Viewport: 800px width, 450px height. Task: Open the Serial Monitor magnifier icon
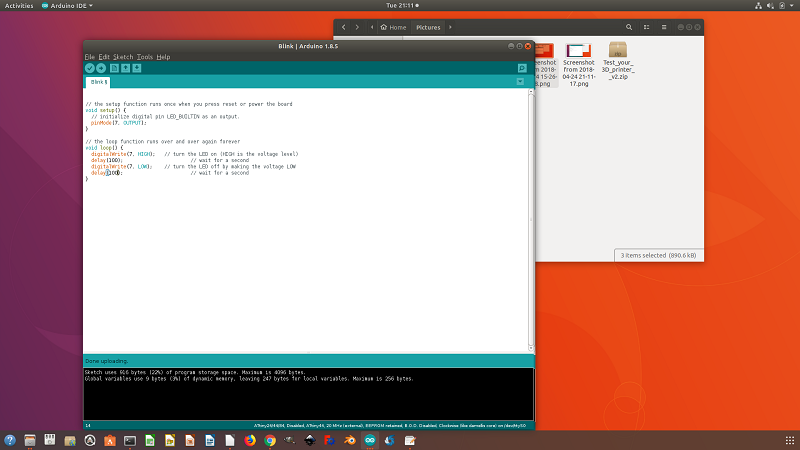522,68
